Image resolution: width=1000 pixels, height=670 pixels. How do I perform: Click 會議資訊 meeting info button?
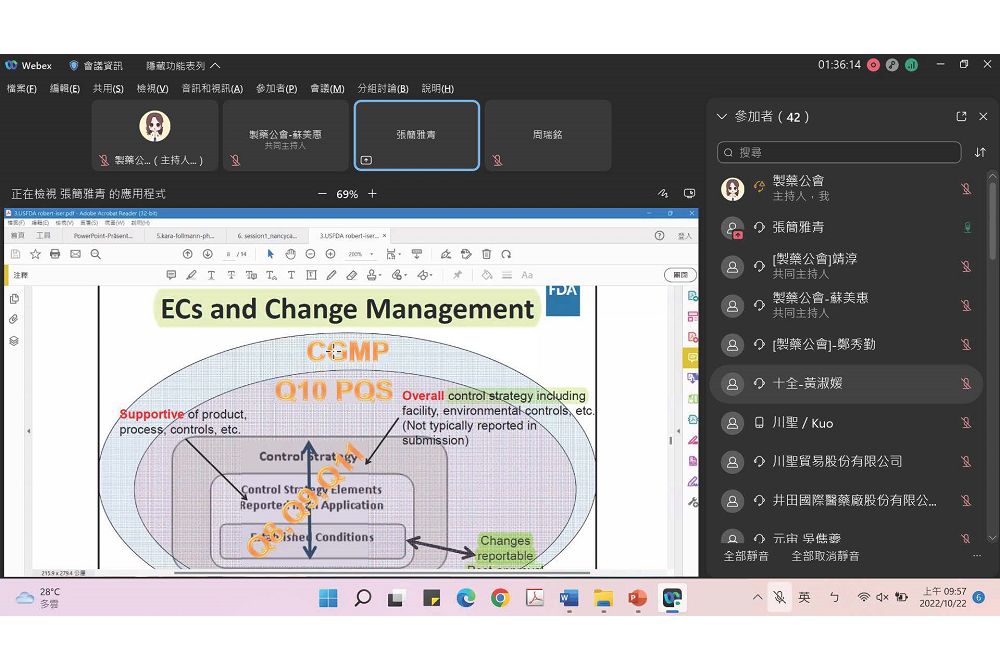(x=96, y=66)
